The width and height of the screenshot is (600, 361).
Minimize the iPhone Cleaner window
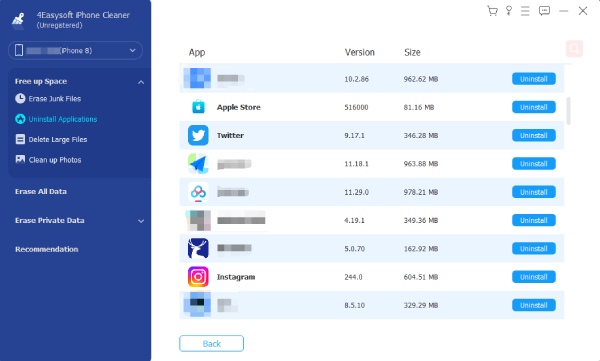(x=563, y=11)
